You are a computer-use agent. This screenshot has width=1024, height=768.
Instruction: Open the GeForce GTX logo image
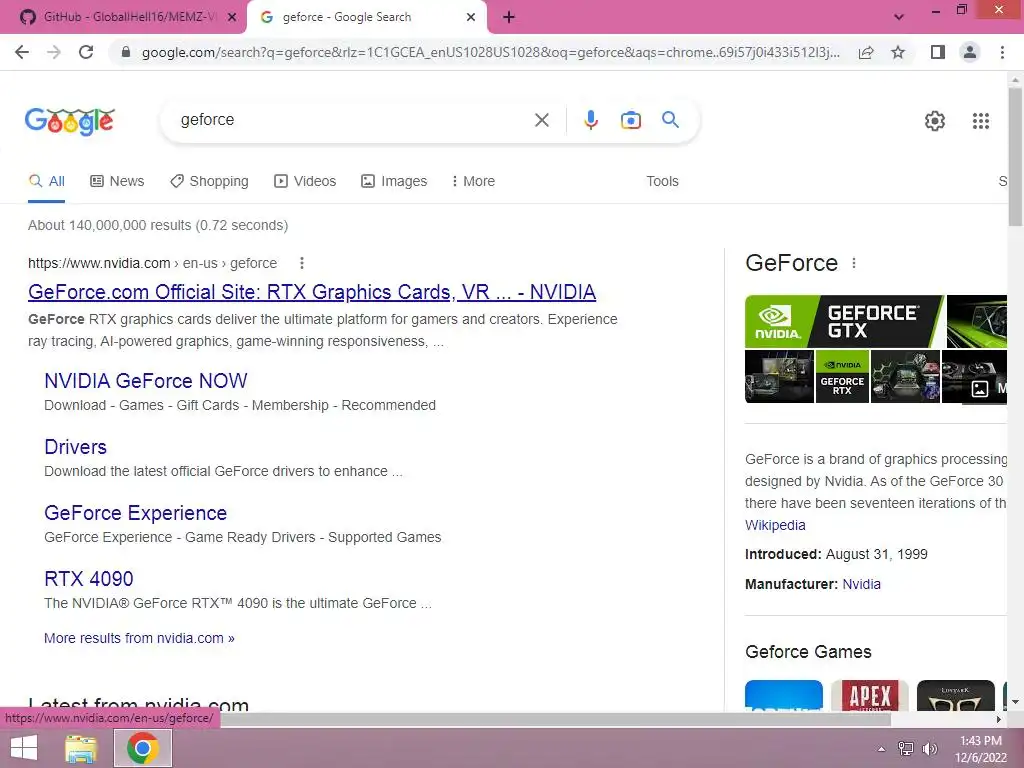tap(844, 321)
